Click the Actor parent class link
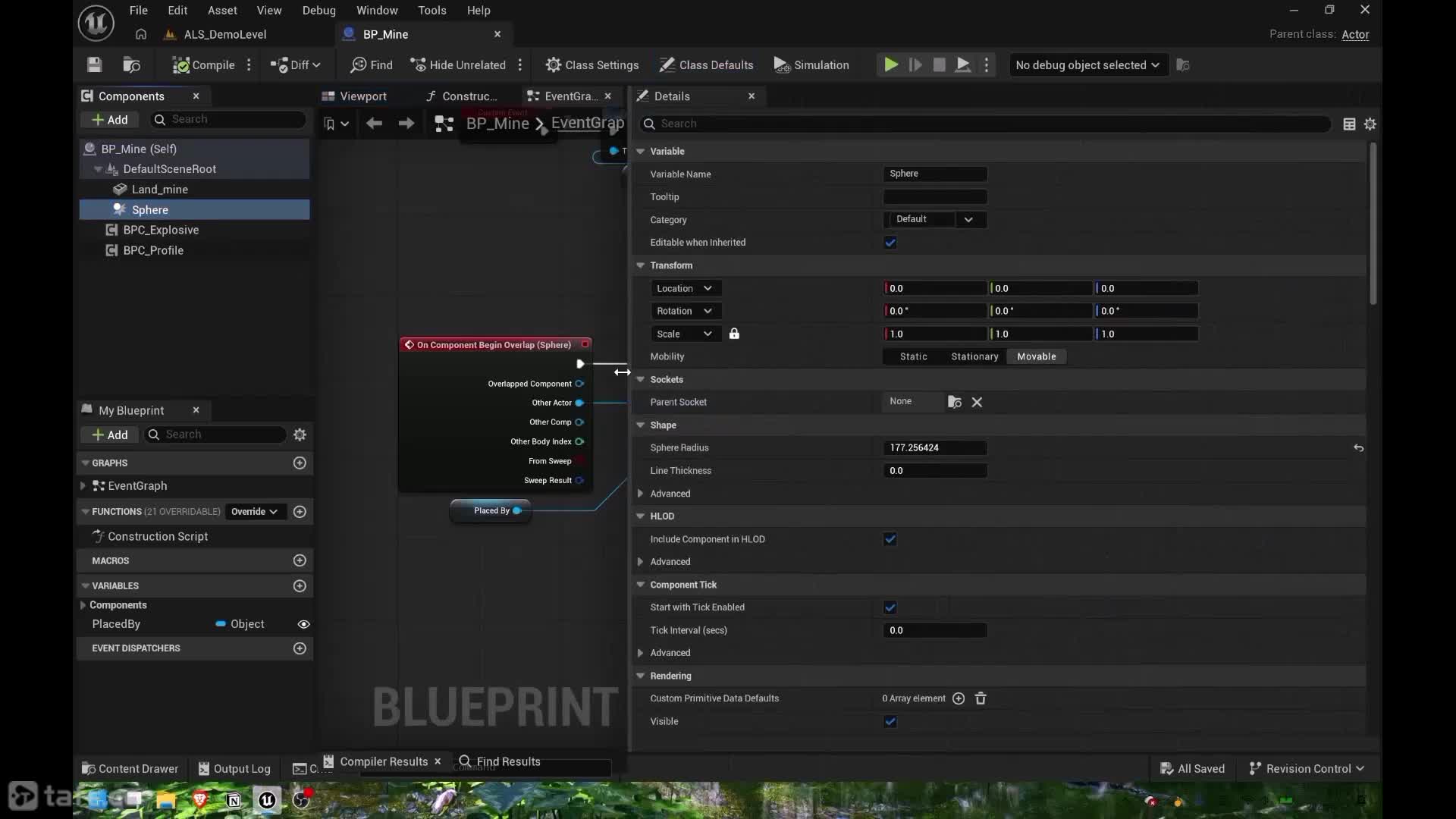The height and width of the screenshot is (819, 1456). 1355,35
